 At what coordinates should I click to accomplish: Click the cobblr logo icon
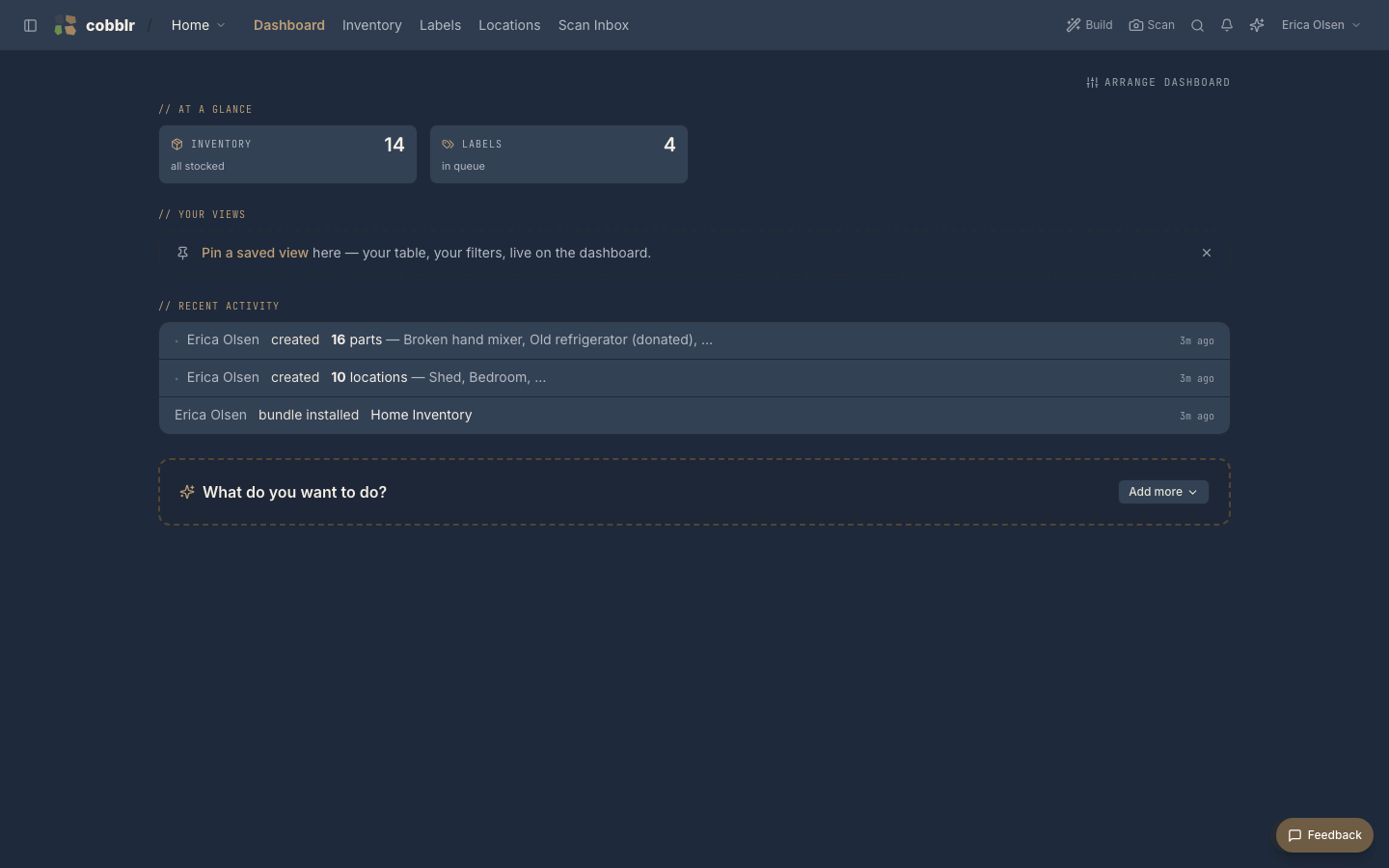coord(66,25)
